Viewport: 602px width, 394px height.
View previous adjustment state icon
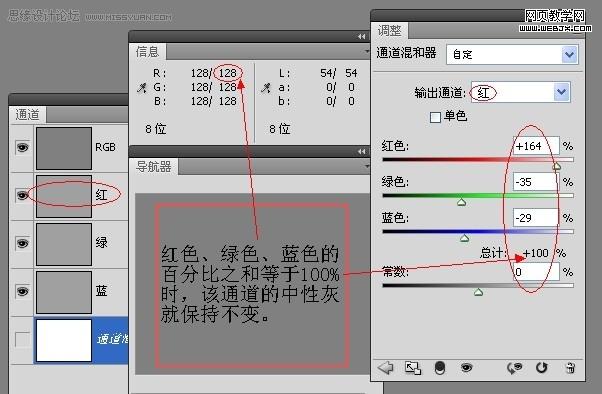pyautogui.click(x=515, y=368)
